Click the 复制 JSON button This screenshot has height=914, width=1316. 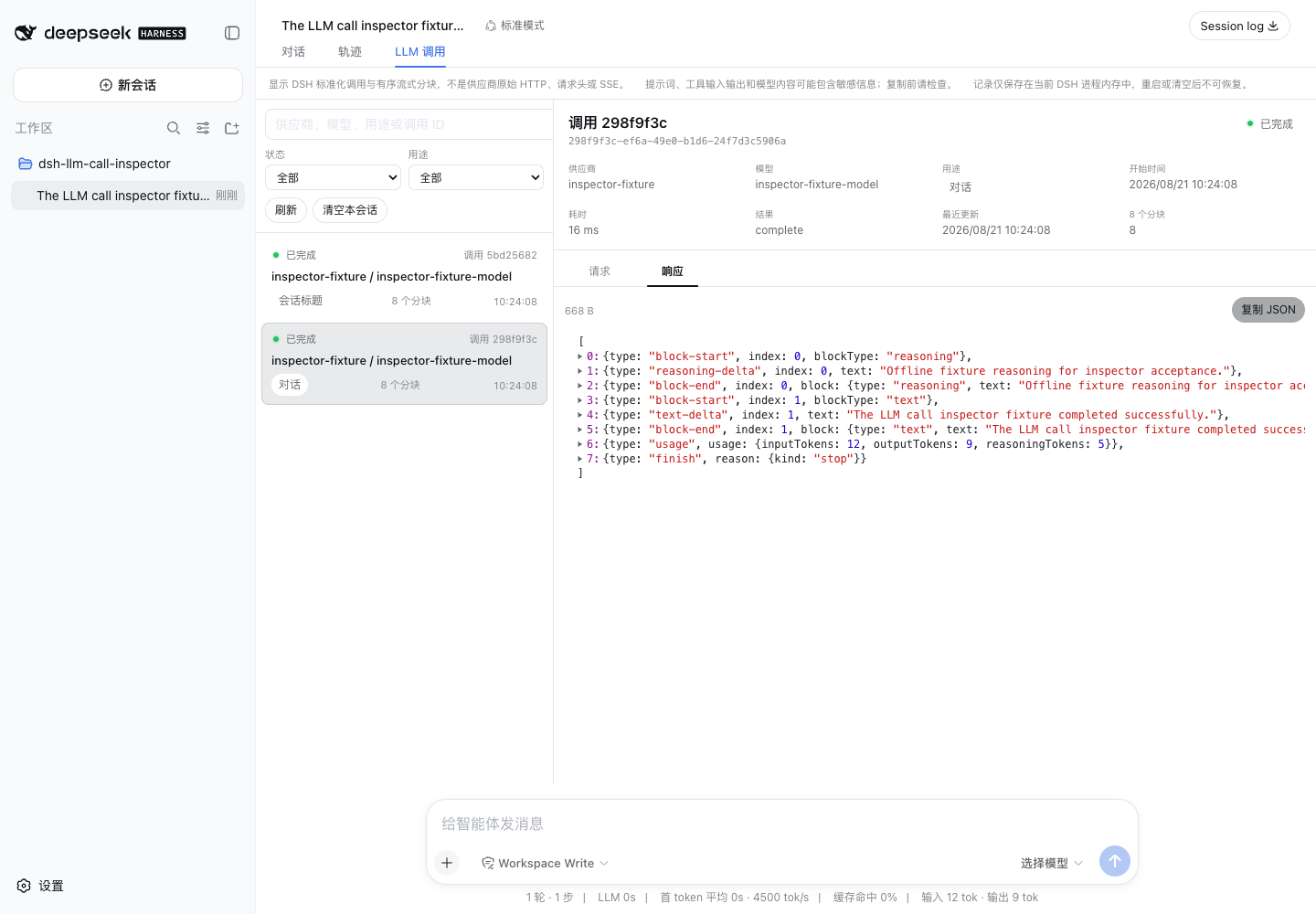[1268, 310]
